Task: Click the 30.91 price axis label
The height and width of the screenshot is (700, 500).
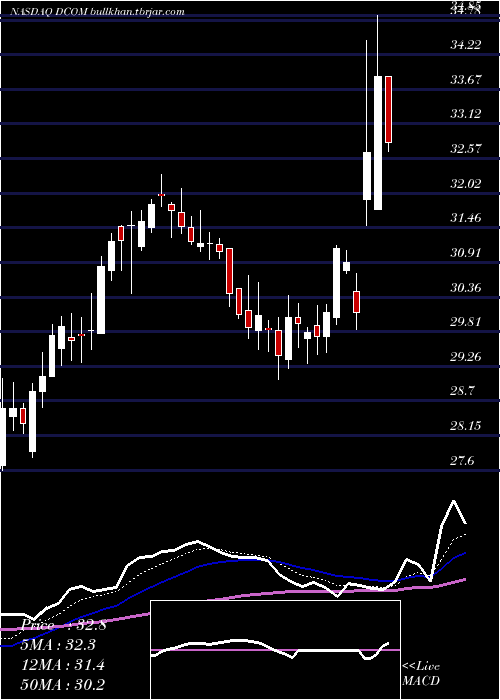Action: [x=466, y=253]
